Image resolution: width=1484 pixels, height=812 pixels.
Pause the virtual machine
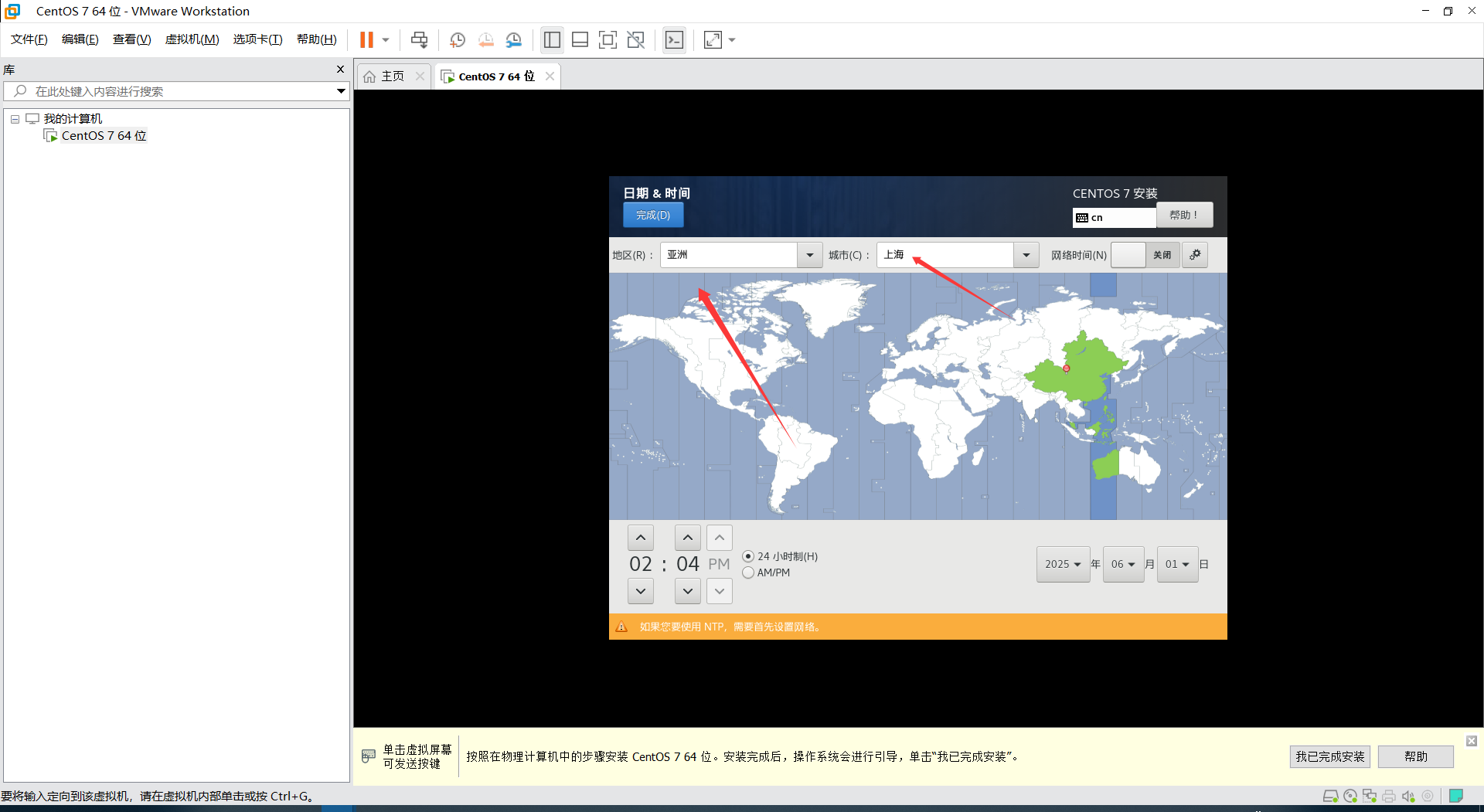[x=366, y=39]
